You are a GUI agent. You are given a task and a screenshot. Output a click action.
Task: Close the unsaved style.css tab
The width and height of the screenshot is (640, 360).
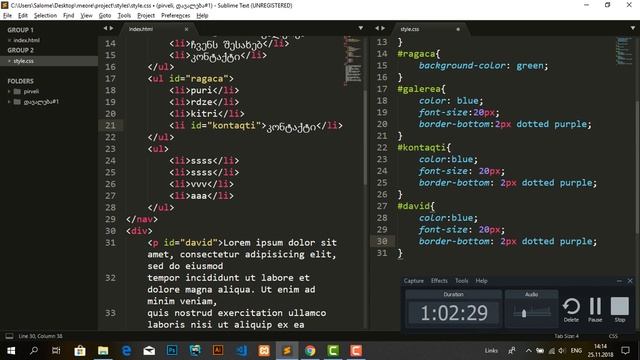(x=458, y=29)
